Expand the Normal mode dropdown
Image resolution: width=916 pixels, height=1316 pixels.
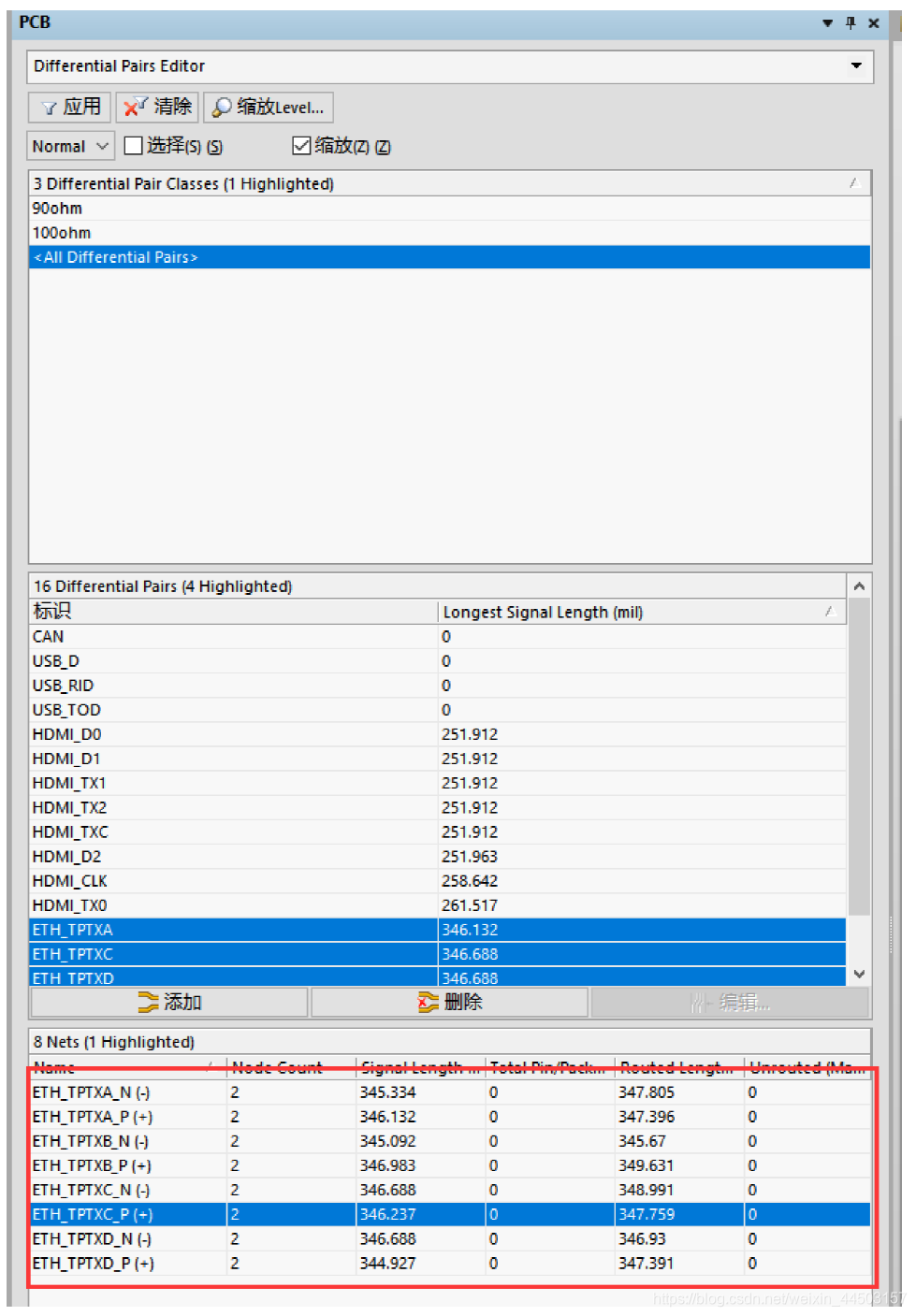pos(102,147)
